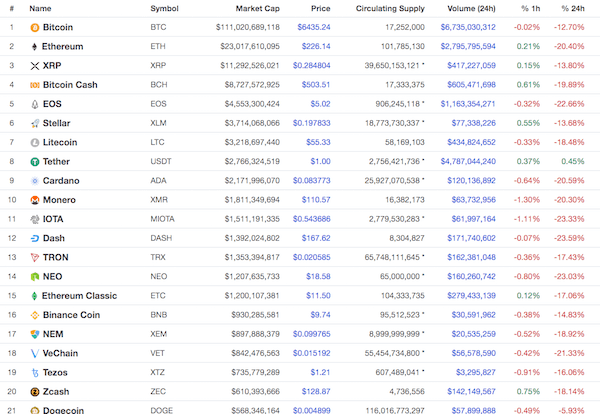Open Bitcoin volume $6,735,030,312 link
Screen dimensions: 600x414
468,27
